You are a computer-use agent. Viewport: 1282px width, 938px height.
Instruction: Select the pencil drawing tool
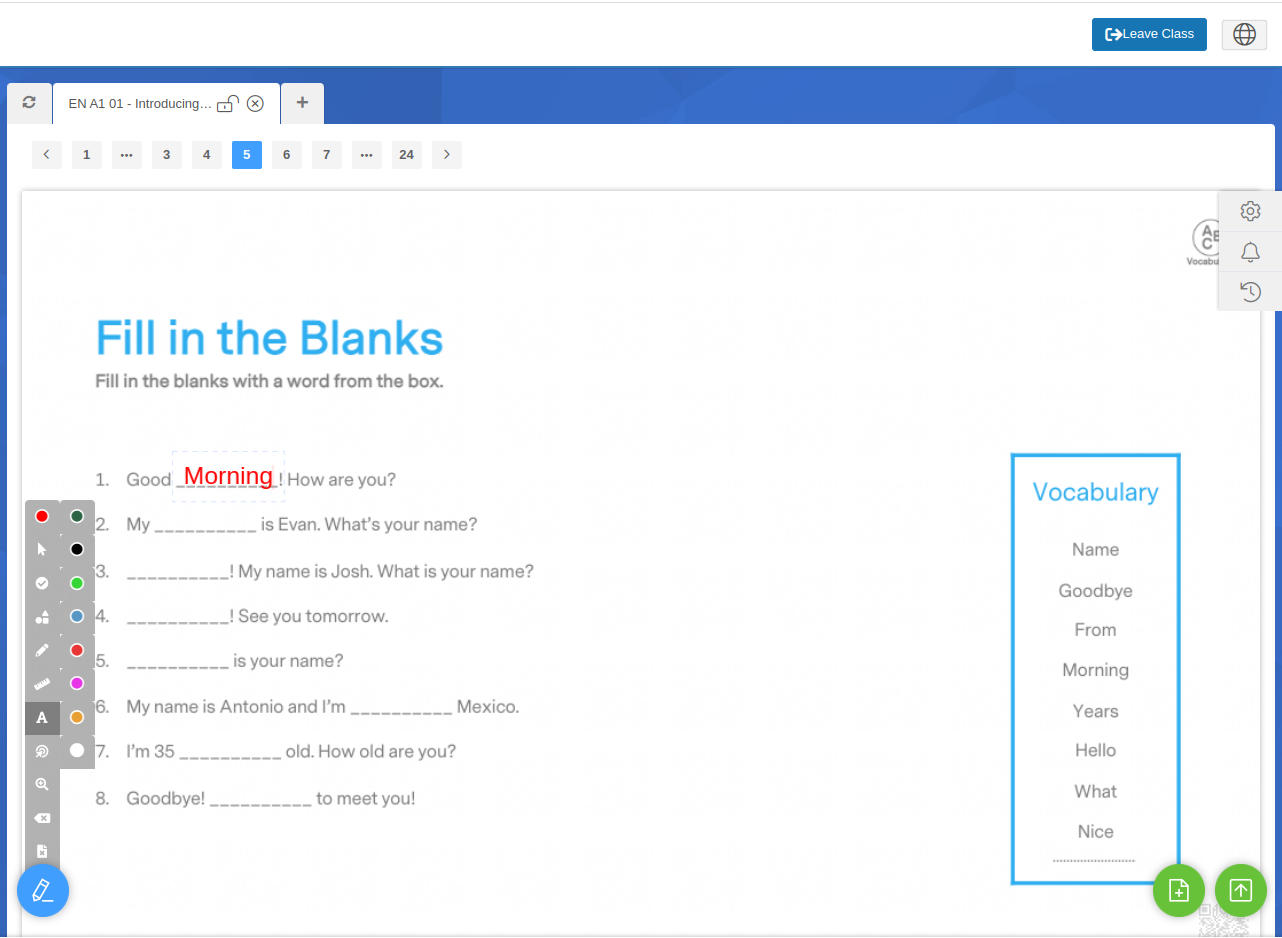42,650
